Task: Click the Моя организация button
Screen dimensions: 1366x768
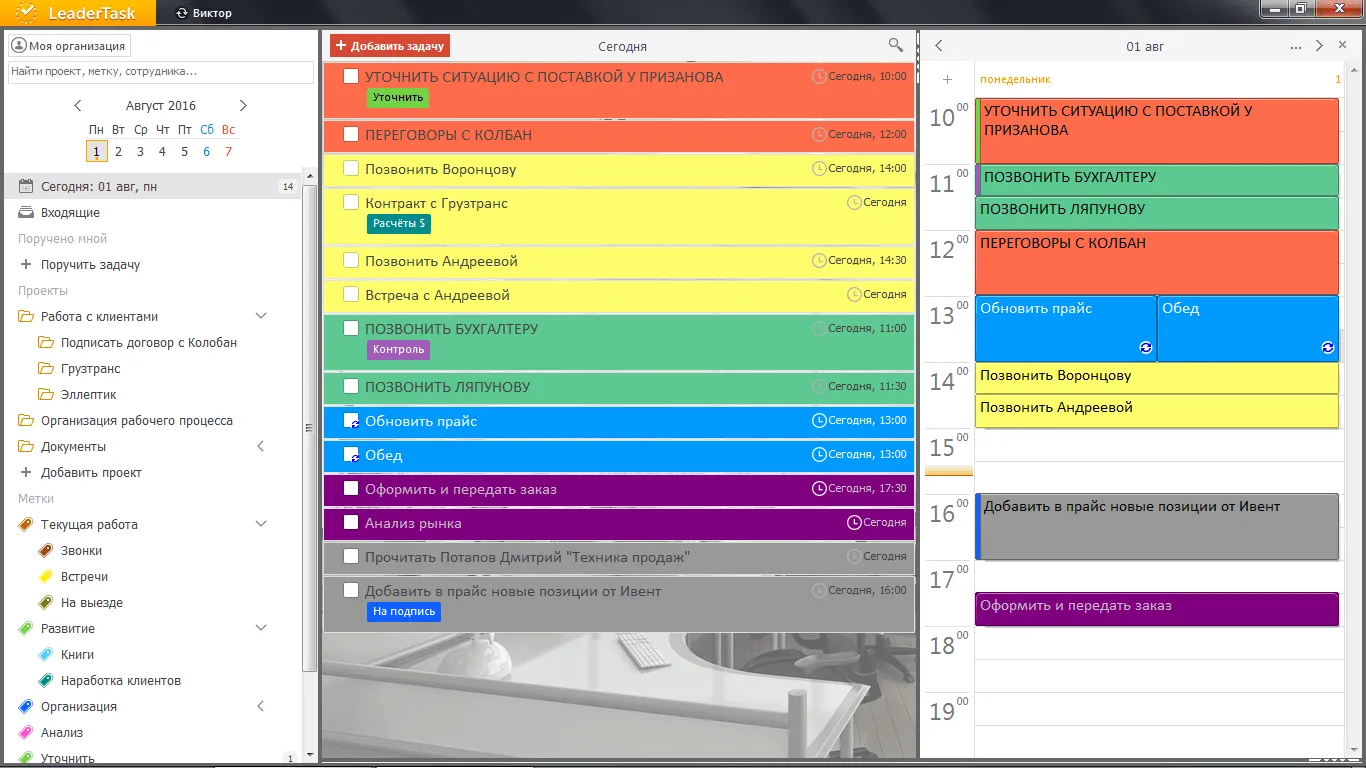Action: (70, 46)
